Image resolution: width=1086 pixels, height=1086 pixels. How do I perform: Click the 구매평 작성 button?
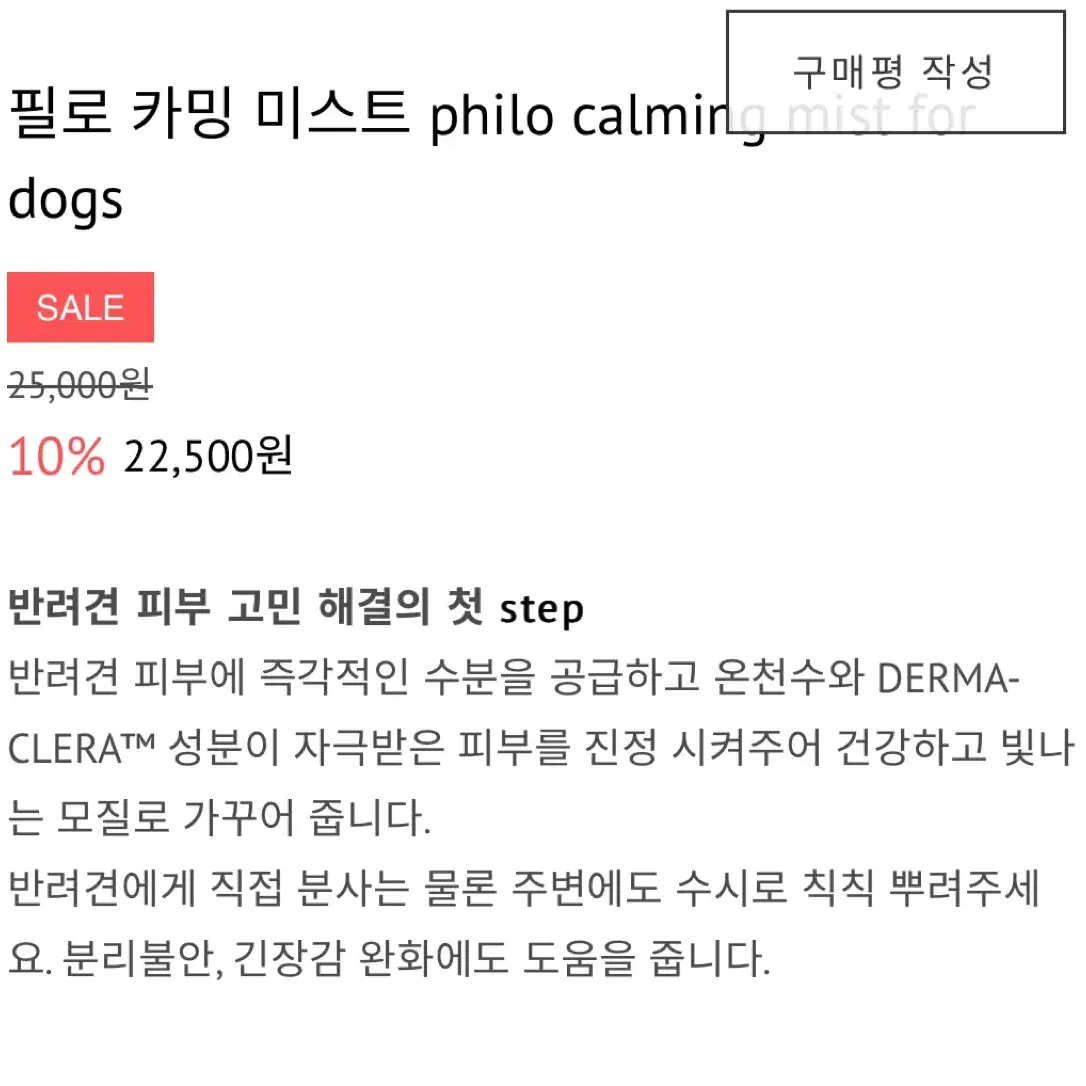[896, 72]
